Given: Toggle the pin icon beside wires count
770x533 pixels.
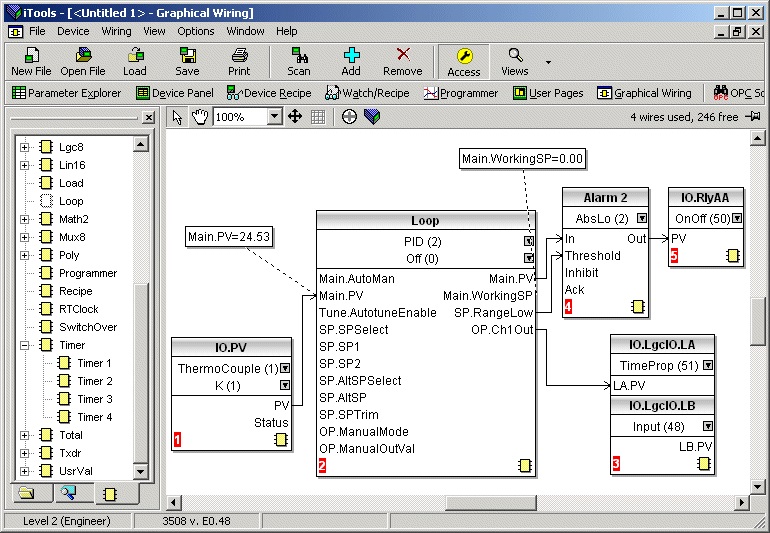Looking at the screenshot, I should 753,117.
